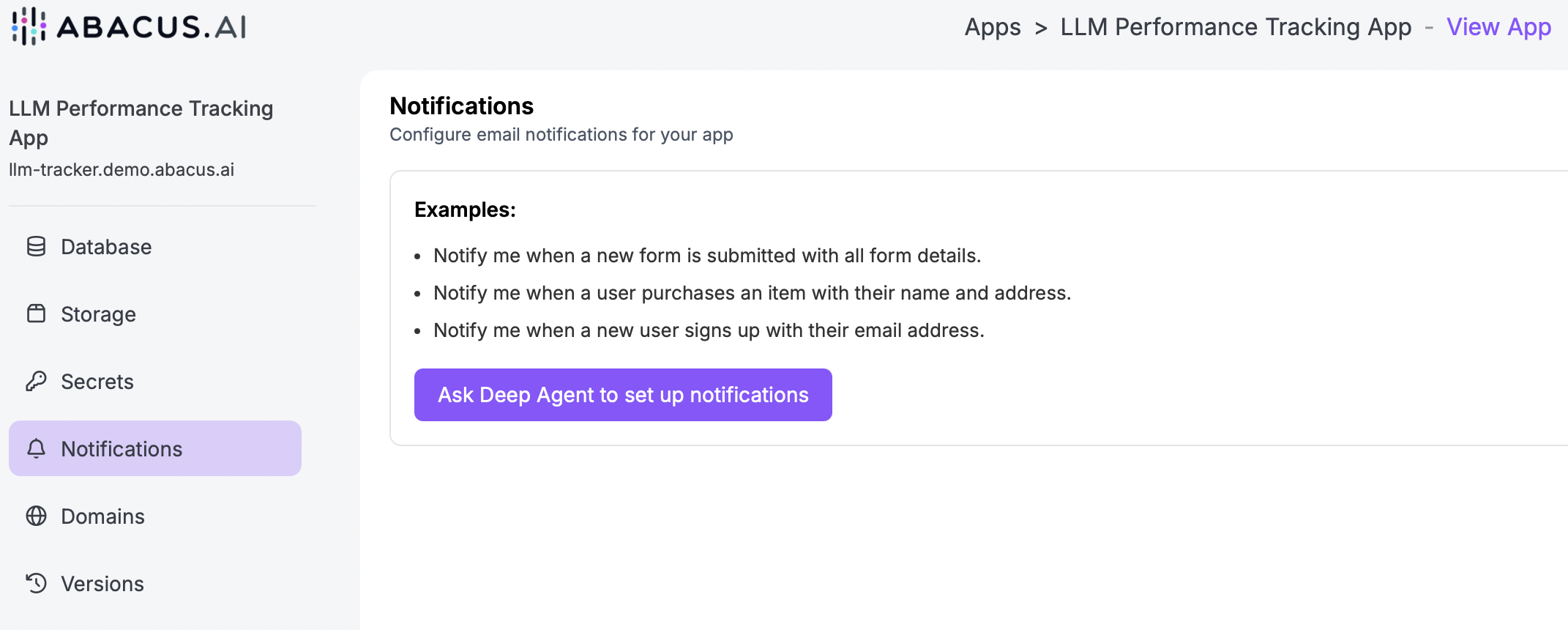The height and width of the screenshot is (630, 1568).
Task: Click the sidebar LLM Performance Tracking App title
Action: pos(141,123)
